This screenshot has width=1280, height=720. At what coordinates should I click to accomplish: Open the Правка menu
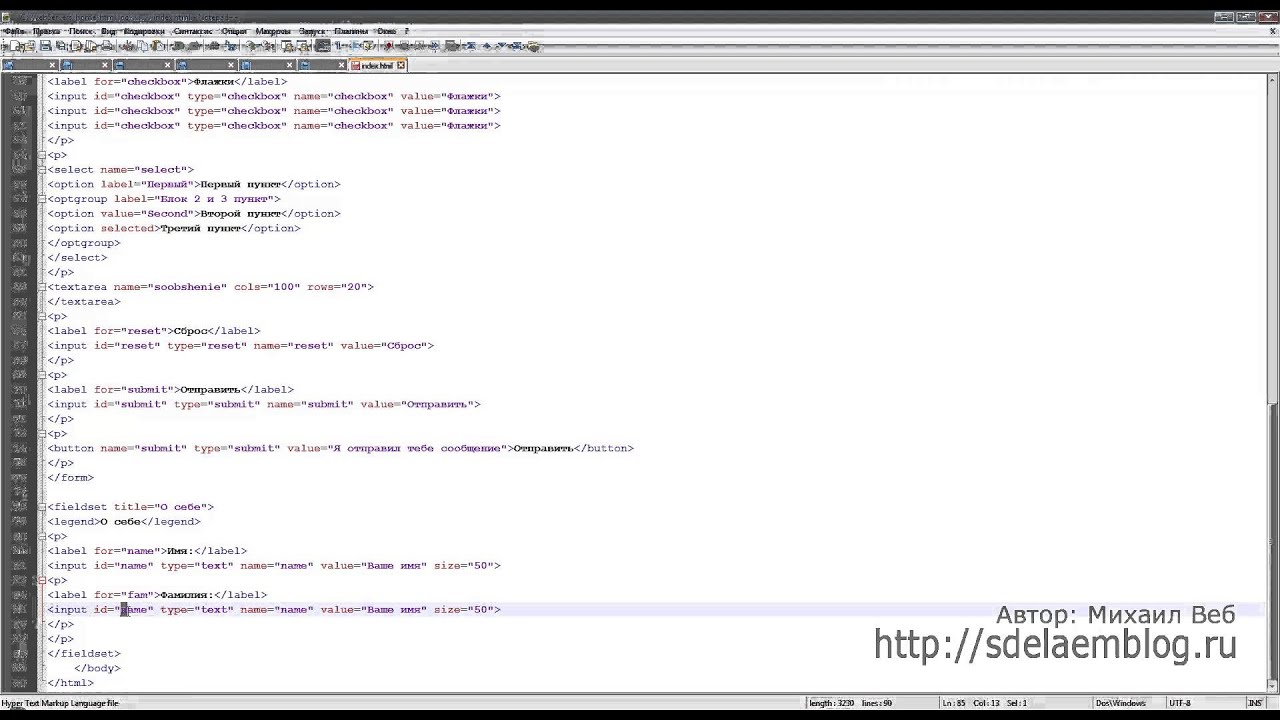click(x=46, y=31)
